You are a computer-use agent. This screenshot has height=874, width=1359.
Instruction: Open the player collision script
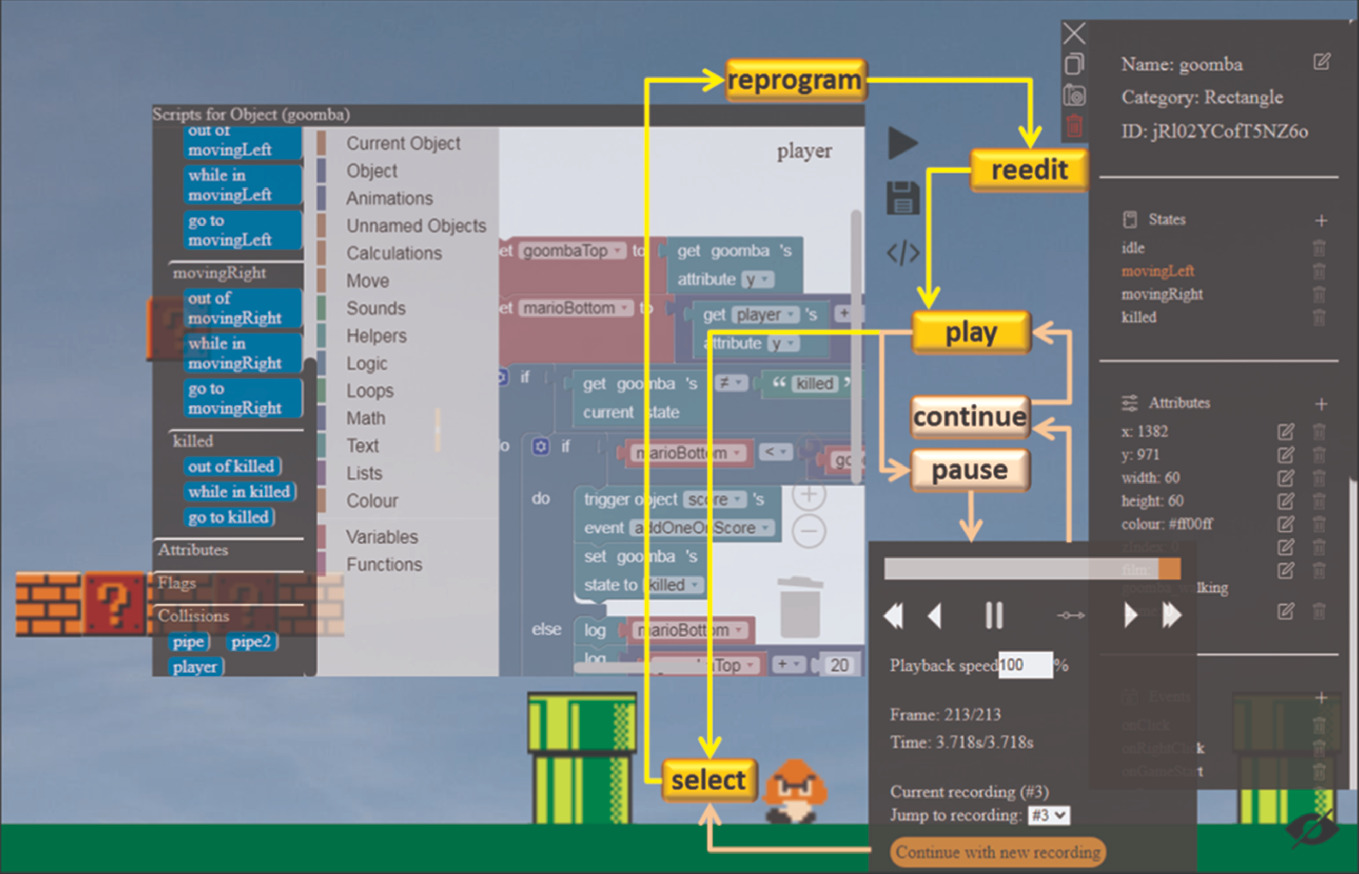coord(196,667)
